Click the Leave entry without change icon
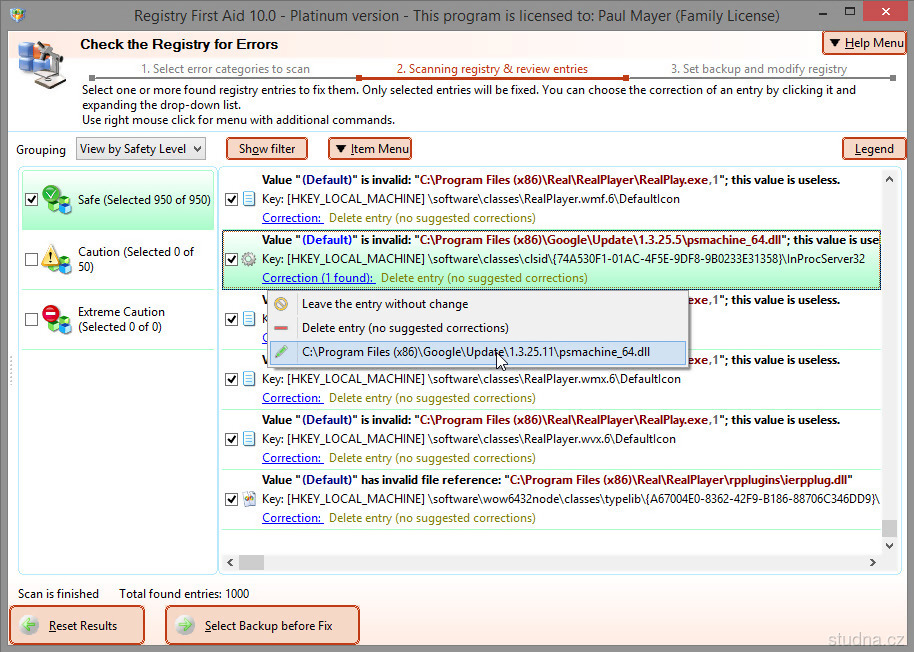Viewport: 914px width, 652px height. 281,304
